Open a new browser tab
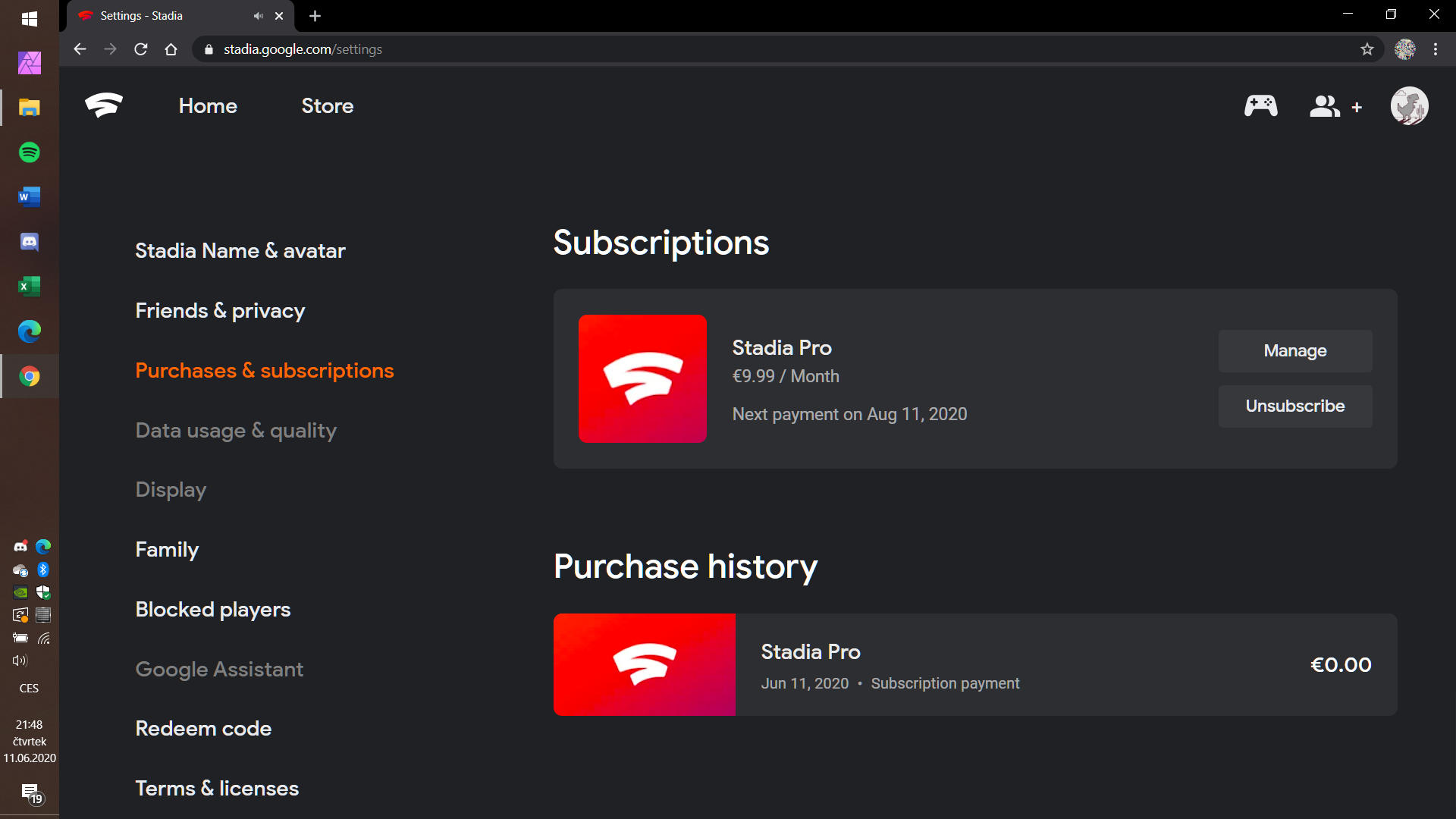This screenshot has width=1456, height=819. coord(315,16)
